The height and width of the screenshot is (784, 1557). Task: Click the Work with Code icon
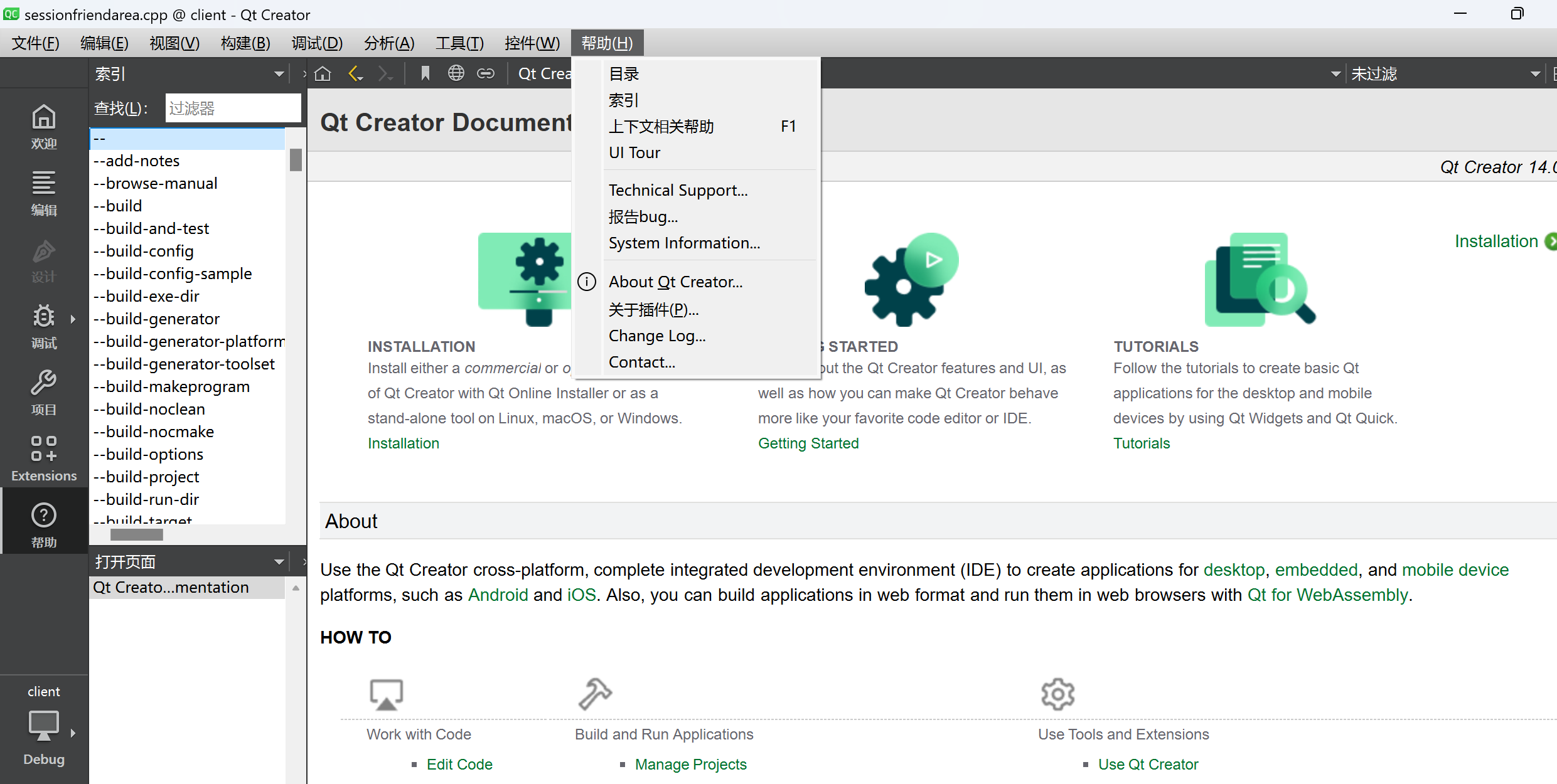(x=386, y=694)
